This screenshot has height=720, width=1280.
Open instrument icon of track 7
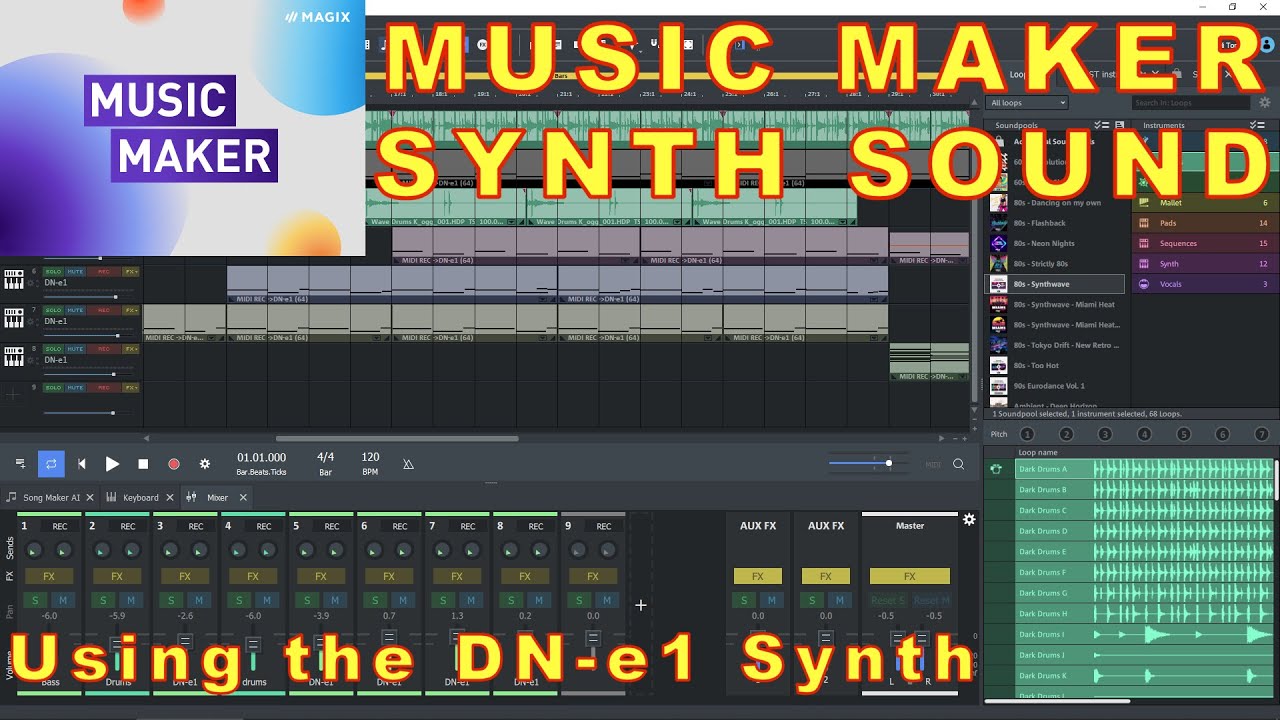coord(14,318)
